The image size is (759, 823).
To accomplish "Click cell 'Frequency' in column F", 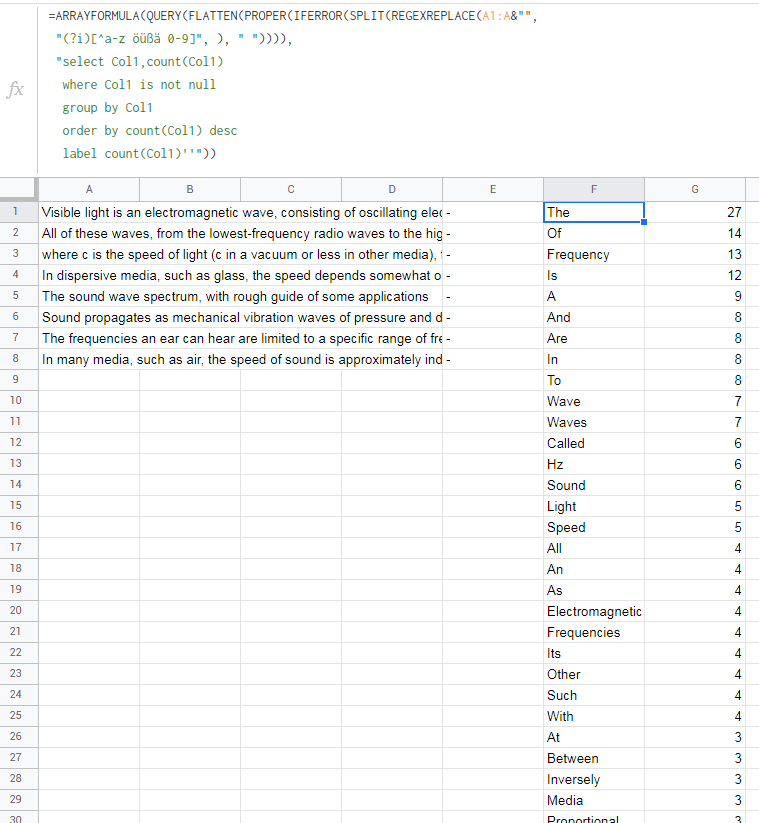I will pyautogui.click(x=594, y=254).
